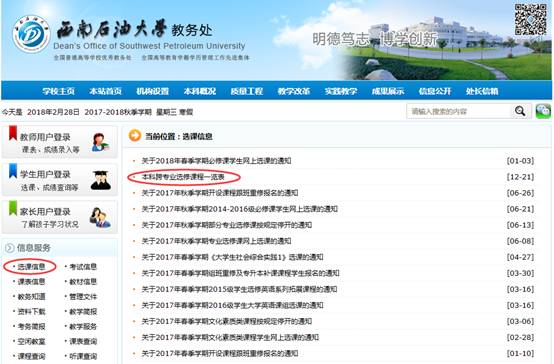The width and height of the screenshot is (554, 364).
Task: Open the green WeChat icon
Action: 543,111
